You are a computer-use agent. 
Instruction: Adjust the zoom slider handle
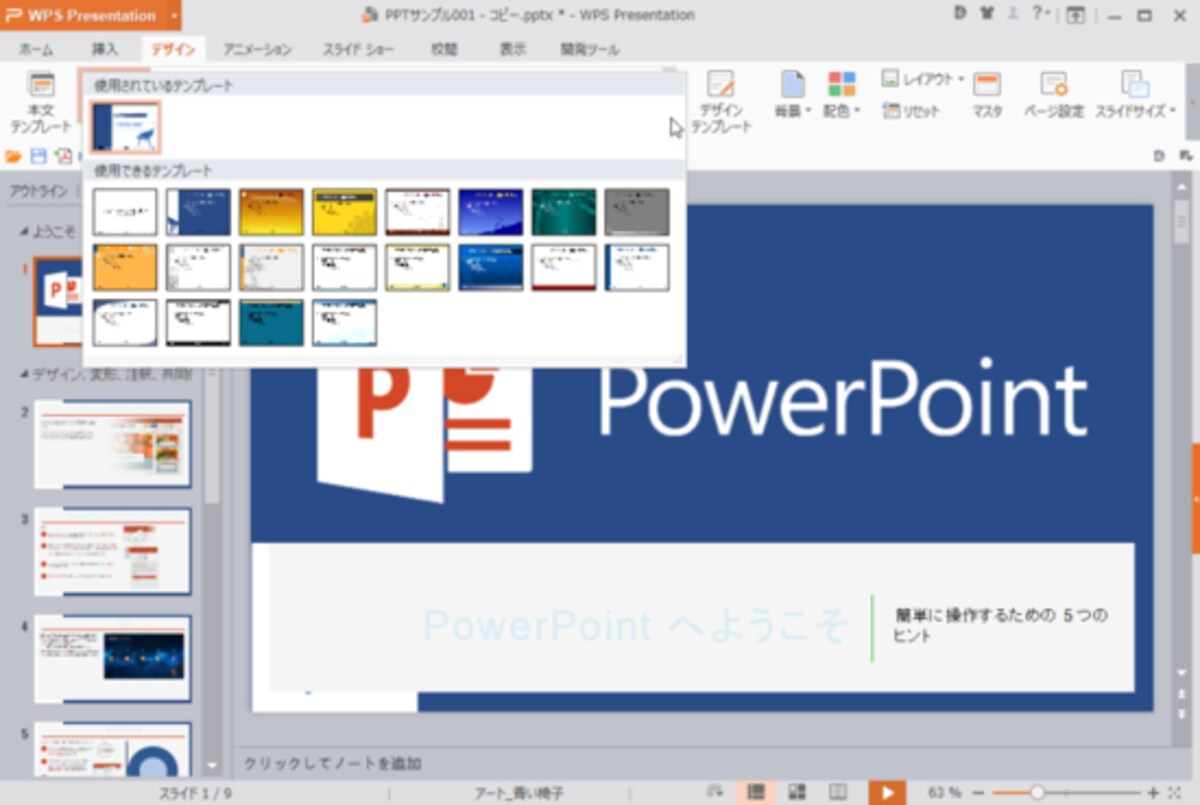(x=1037, y=792)
